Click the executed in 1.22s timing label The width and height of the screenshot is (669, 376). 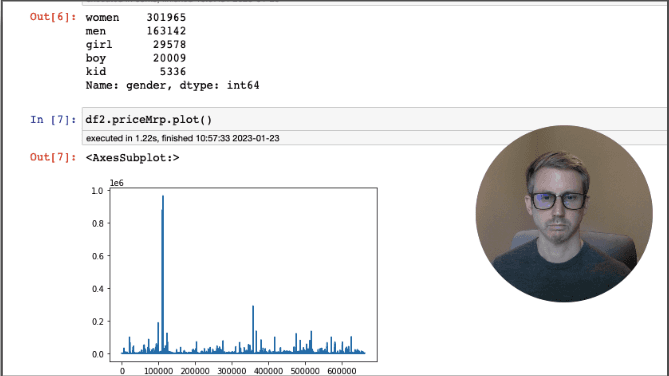point(183,138)
